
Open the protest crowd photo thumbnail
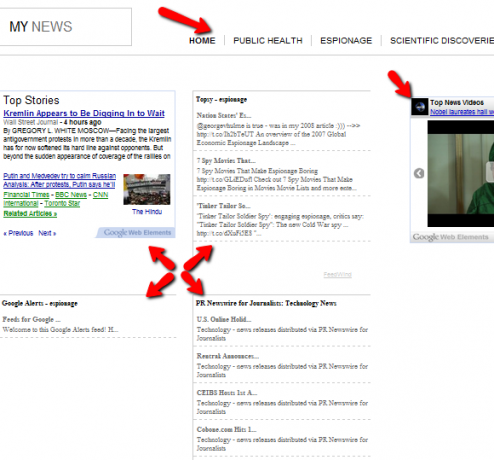point(147,189)
